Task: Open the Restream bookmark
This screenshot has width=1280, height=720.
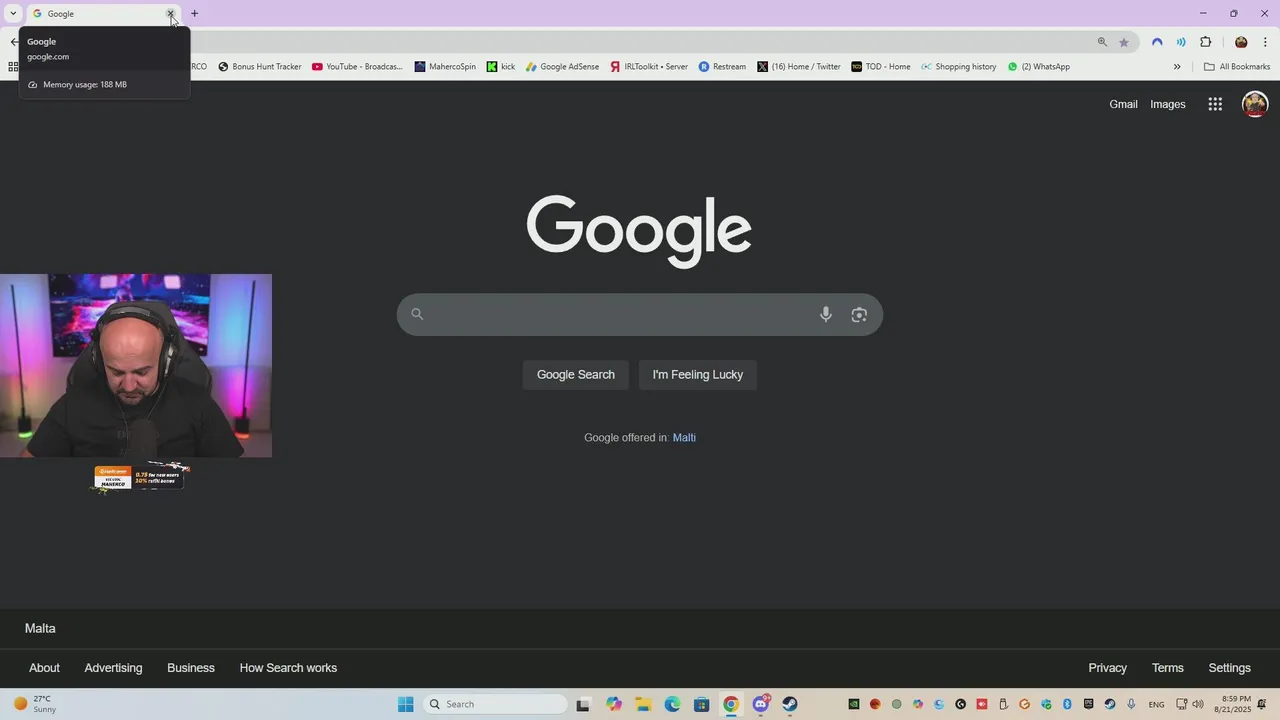Action: (722, 67)
